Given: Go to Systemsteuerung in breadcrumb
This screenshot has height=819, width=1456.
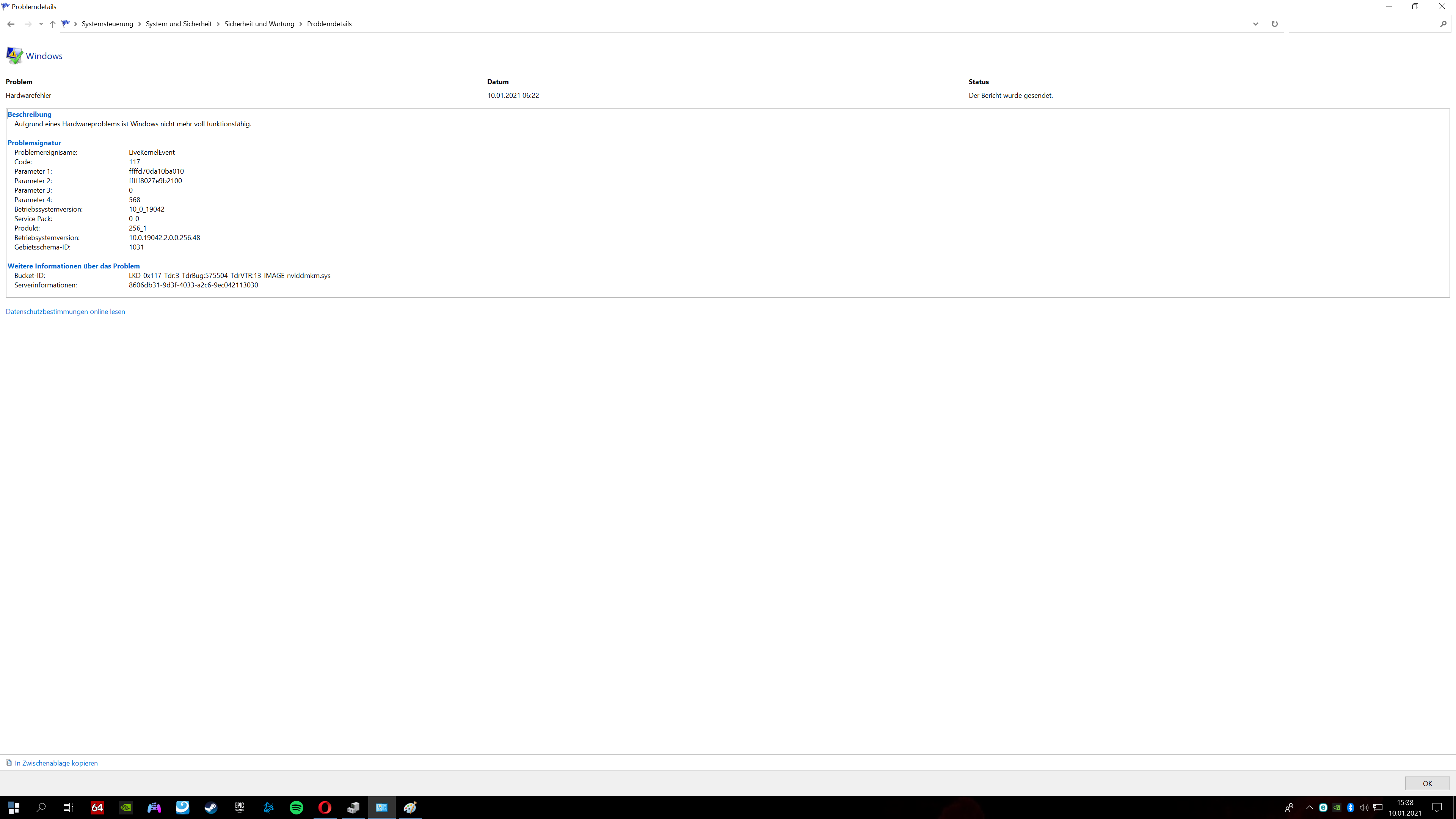Looking at the screenshot, I should point(107,24).
